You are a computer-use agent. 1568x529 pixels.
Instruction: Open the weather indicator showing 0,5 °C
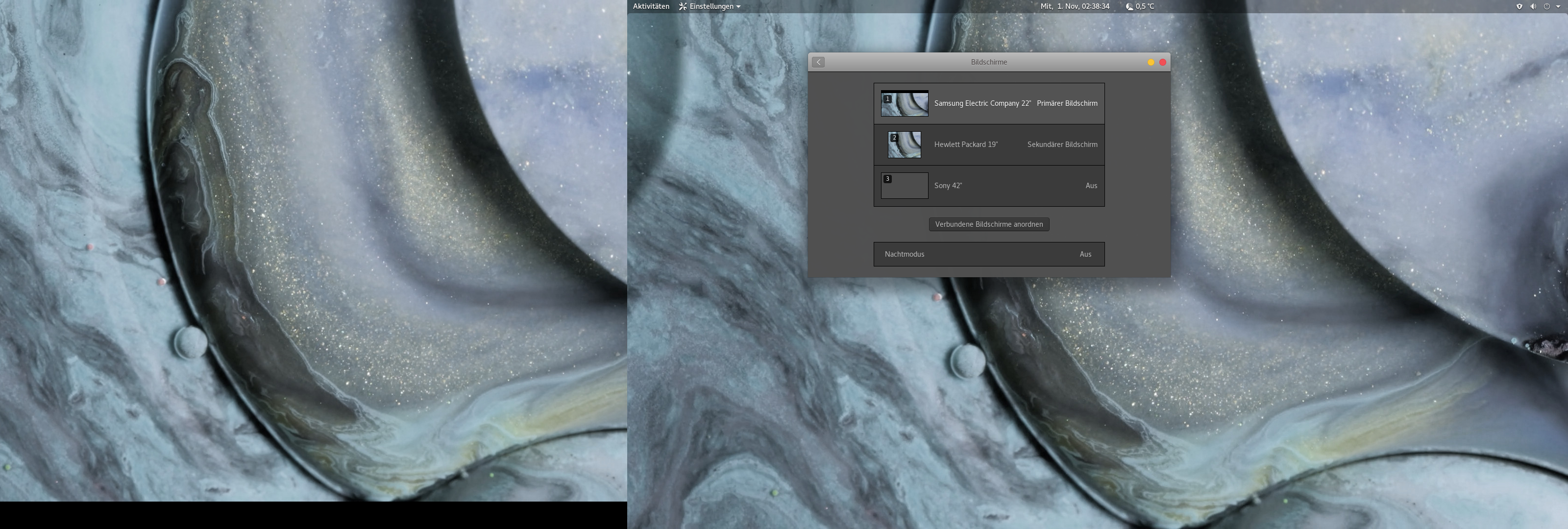coord(1139,6)
